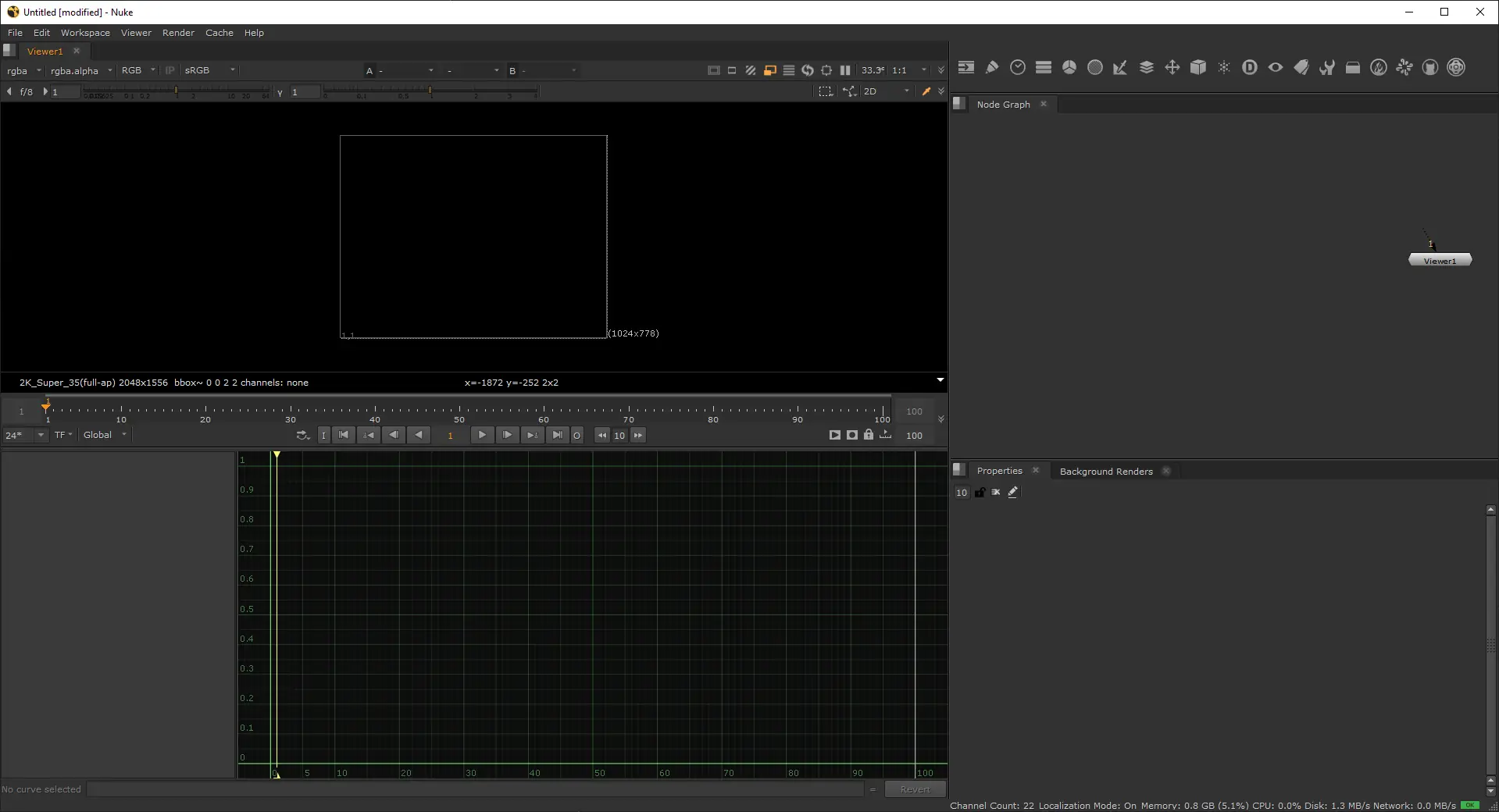Open the Keyer nodes menu icon
1499x812 pixels.
[x=1120, y=68]
